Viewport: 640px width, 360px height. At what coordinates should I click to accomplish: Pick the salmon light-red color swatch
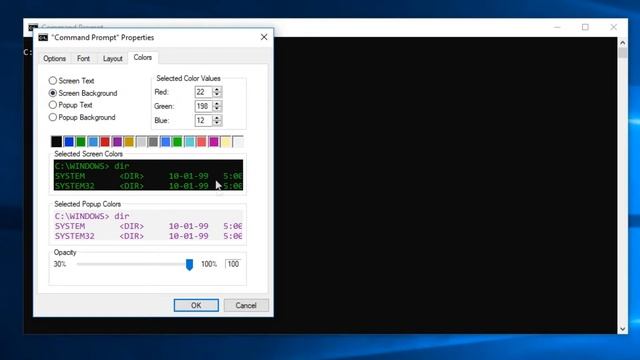(x=202, y=142)
